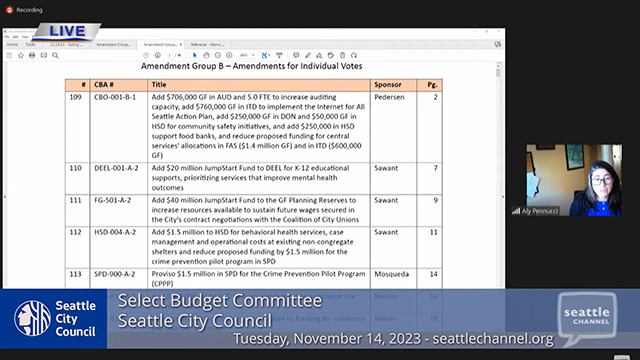Click the vertical scrollbar thumb of the PDF

(x=498, y=73)
